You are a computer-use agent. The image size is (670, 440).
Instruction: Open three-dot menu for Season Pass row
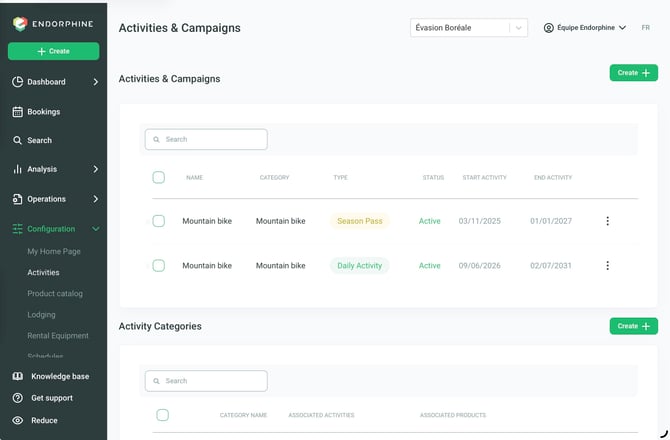click(x=607, y=221)
